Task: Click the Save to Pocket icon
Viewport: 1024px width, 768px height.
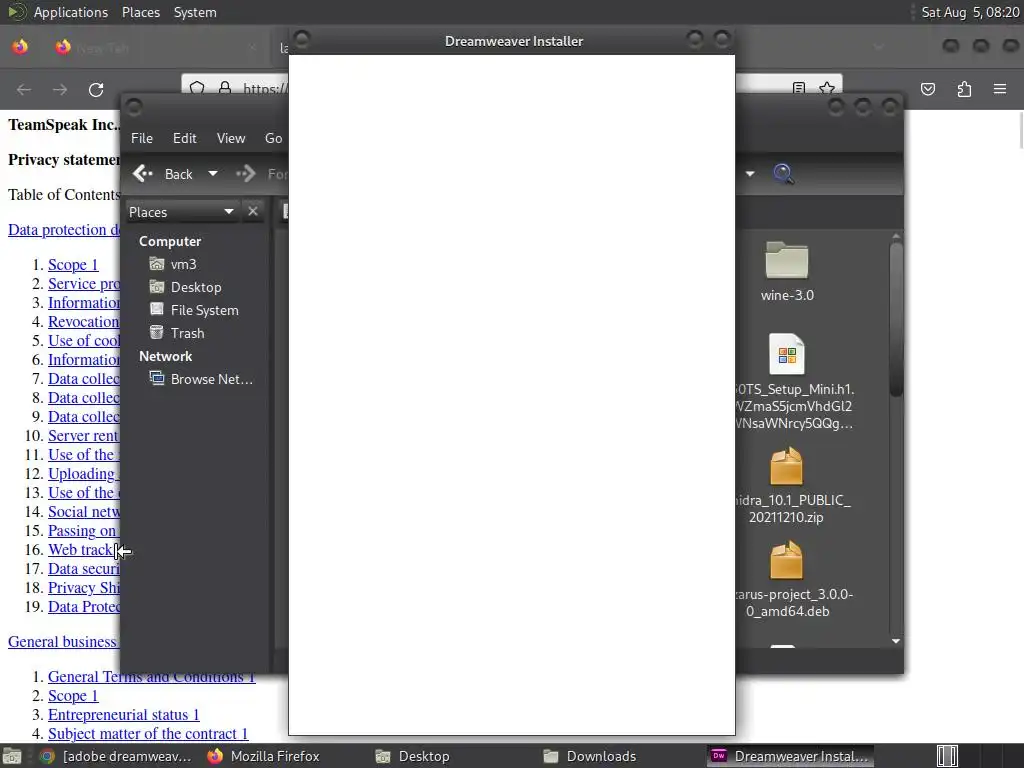Action: click(x=928, y=89)
